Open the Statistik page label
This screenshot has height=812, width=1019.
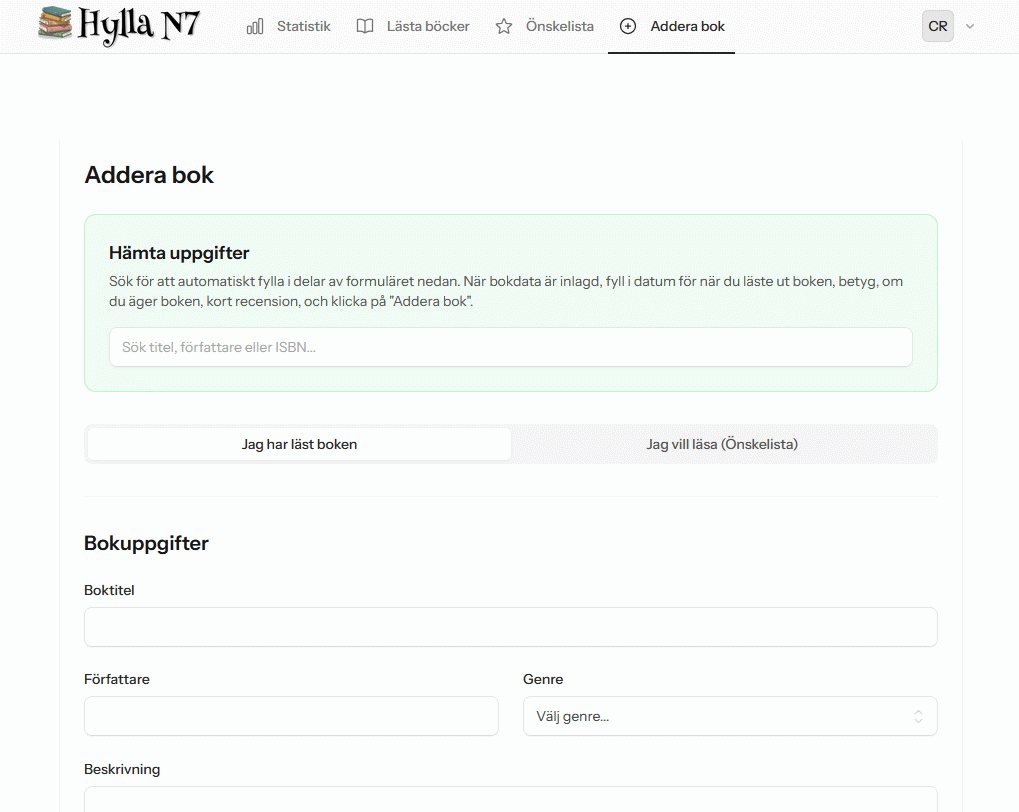303,27
